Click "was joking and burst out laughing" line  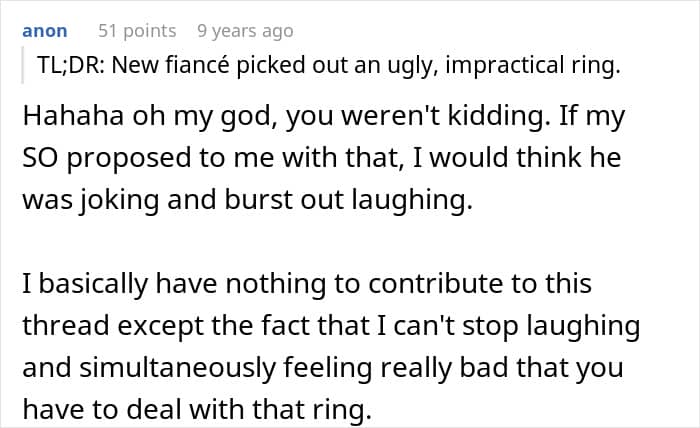click(x=245, y=198)
